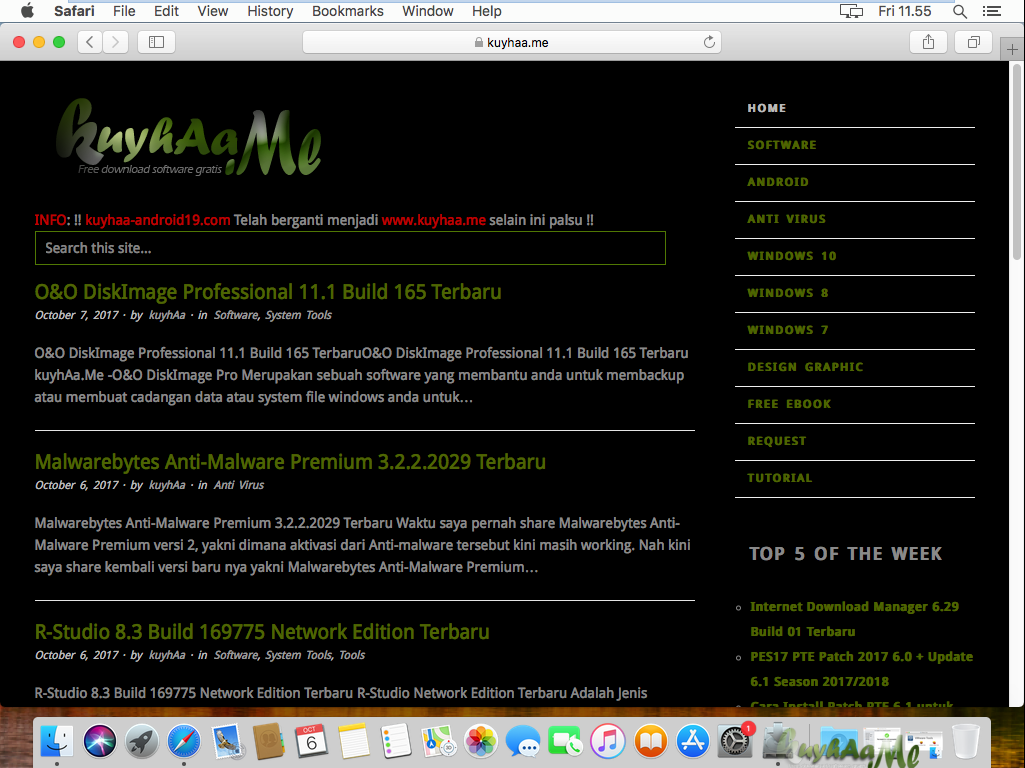Click Fri 11.55 menu bar clock
Image resolution: width=1025 pixels, height=768 pixels.
pos(905,11)
